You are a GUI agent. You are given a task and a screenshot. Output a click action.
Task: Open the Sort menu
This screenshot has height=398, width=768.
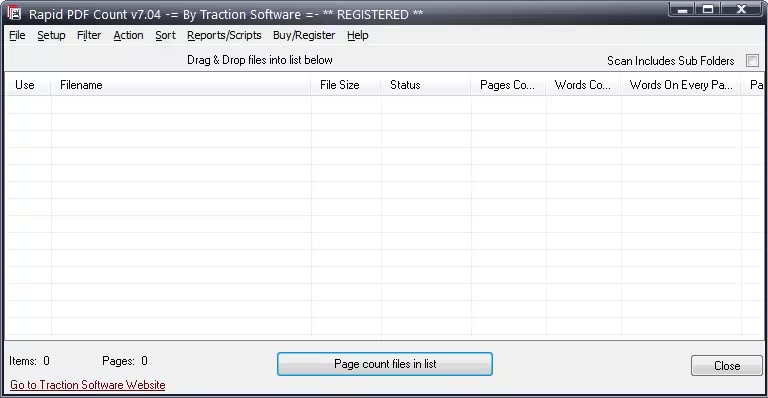click(165, 35)
